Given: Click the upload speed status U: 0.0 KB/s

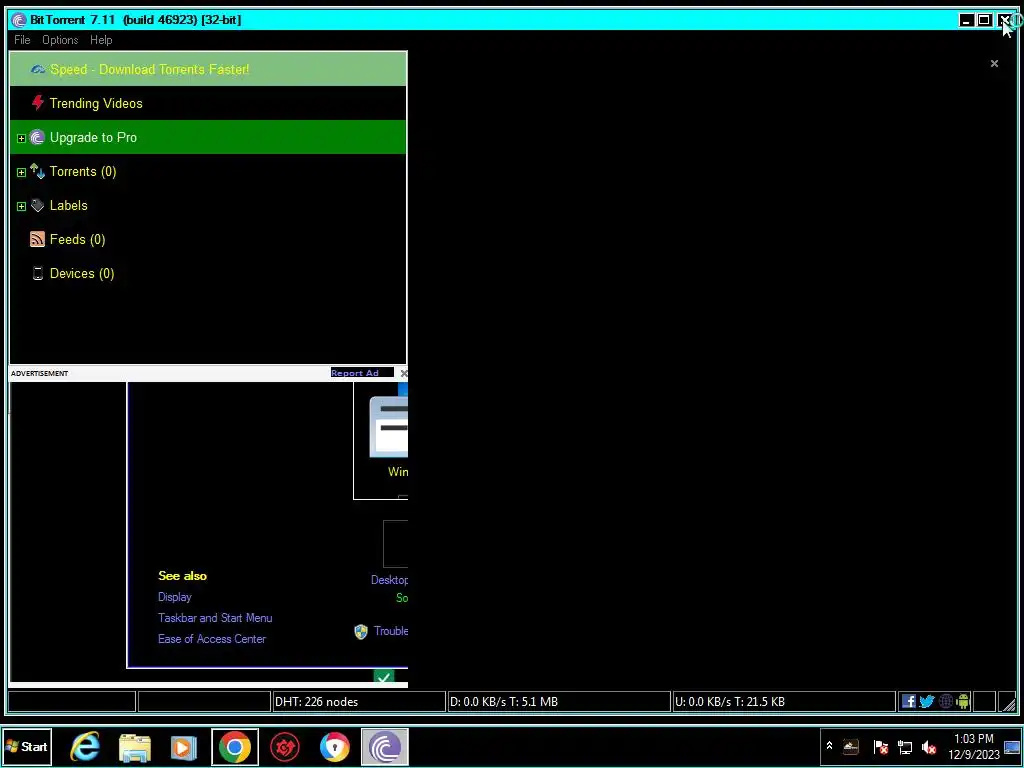Looking at the screenshot, I should tap(784, 701).
